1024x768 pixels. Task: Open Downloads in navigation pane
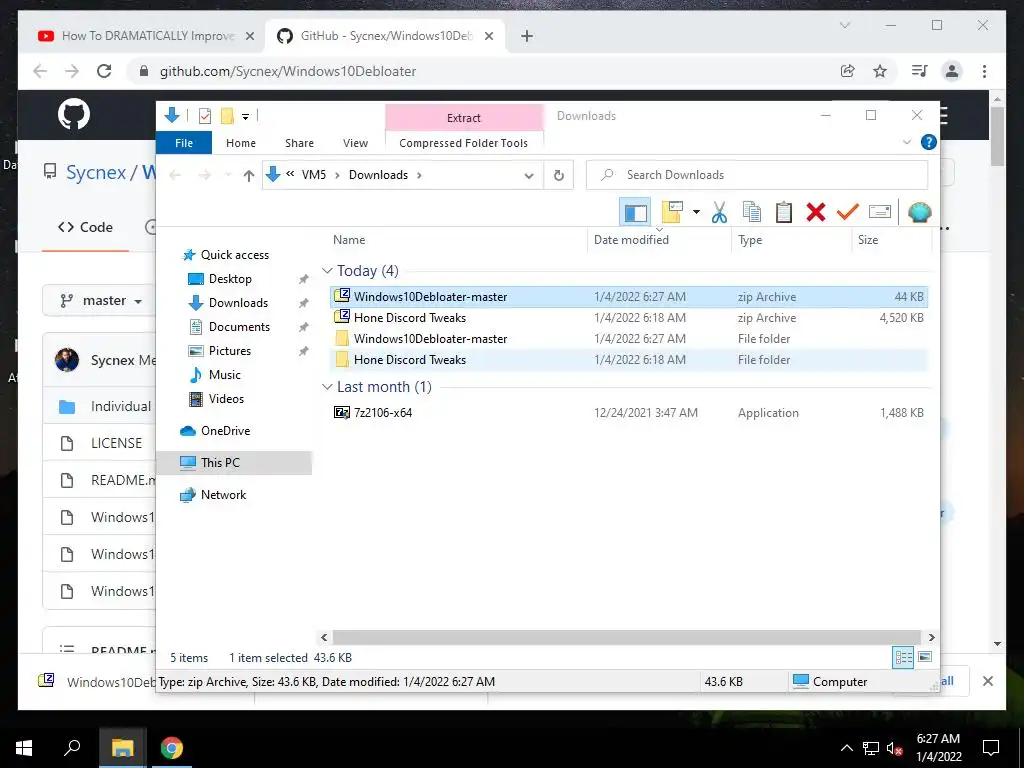(x=229, y=303)
